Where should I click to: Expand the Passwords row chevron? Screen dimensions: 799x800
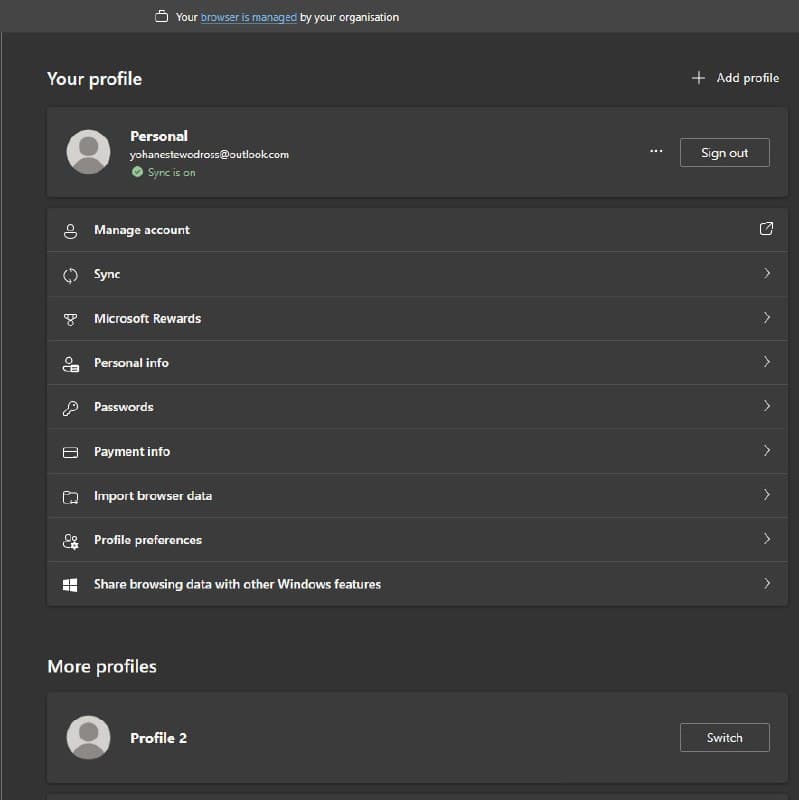[766, 406]
